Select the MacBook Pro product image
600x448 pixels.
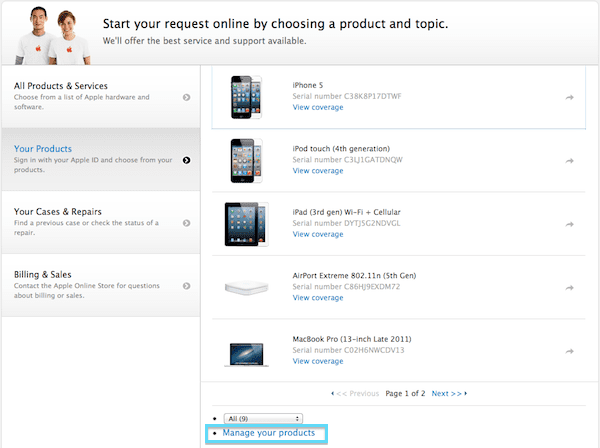pyautogui.click(x=246, y=355)
